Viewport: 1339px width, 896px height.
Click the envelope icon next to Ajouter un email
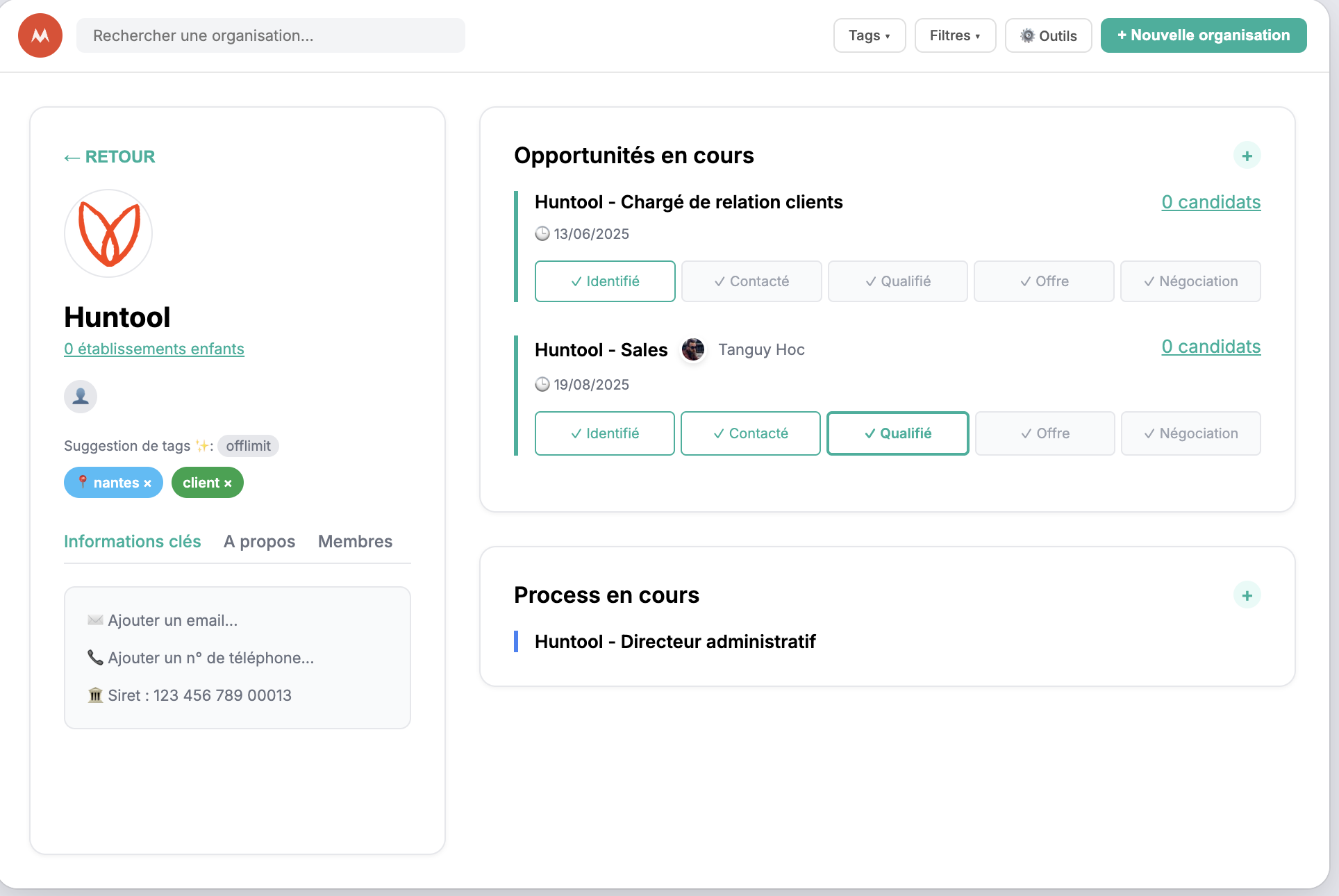tap(95, 620)
